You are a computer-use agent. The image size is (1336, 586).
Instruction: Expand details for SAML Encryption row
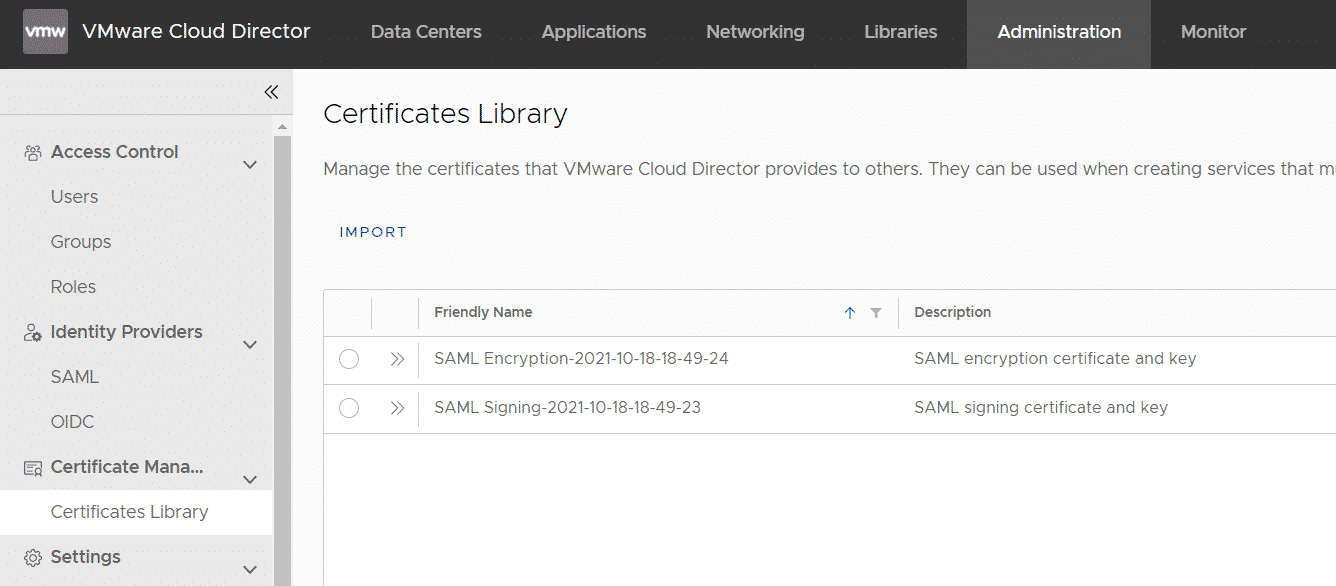click(397, 359)
